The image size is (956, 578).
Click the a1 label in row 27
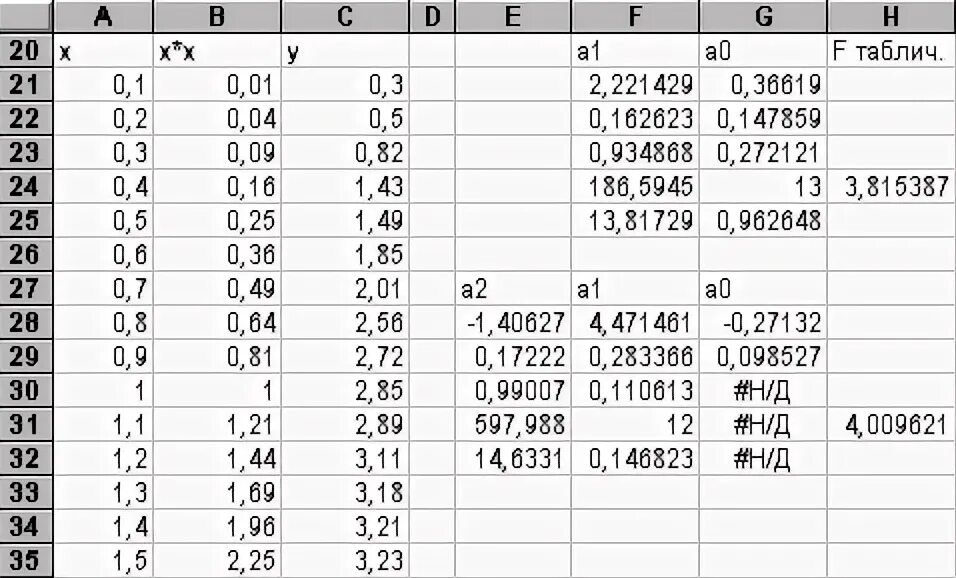(x=635, y=288)
